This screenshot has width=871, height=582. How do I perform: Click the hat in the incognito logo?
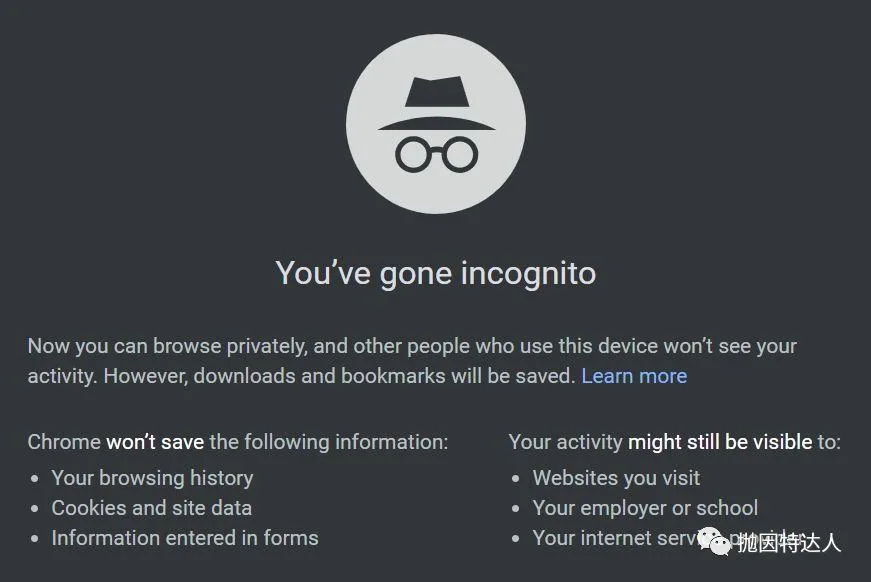(437, 103)
